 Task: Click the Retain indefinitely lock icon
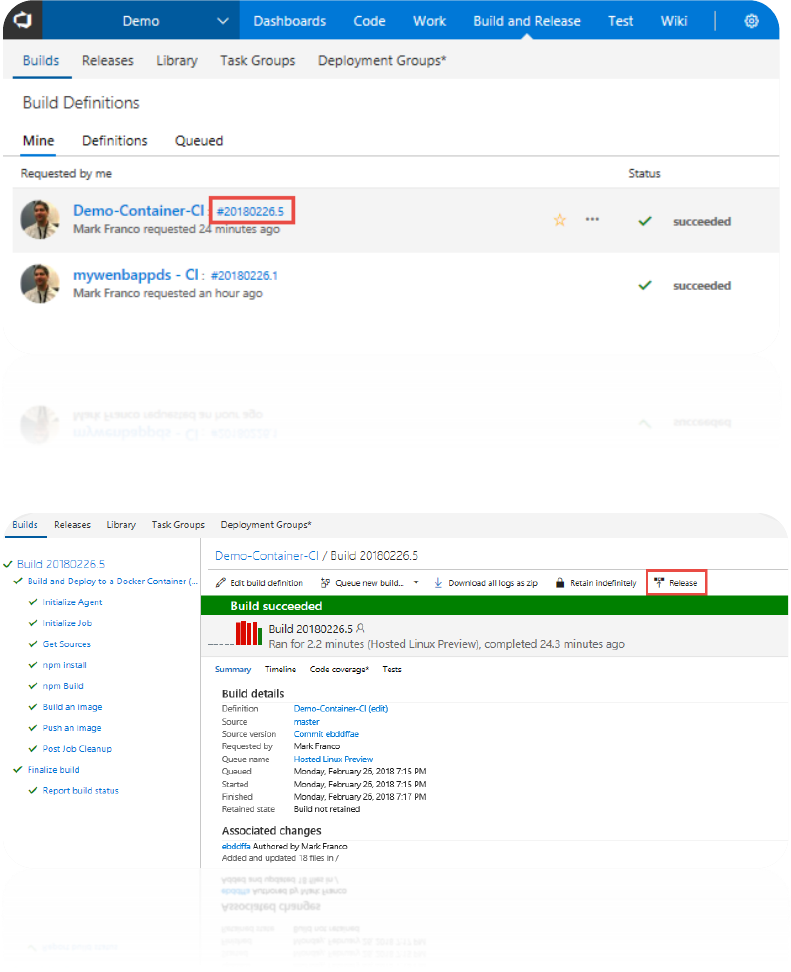click(x=560, y=583)
